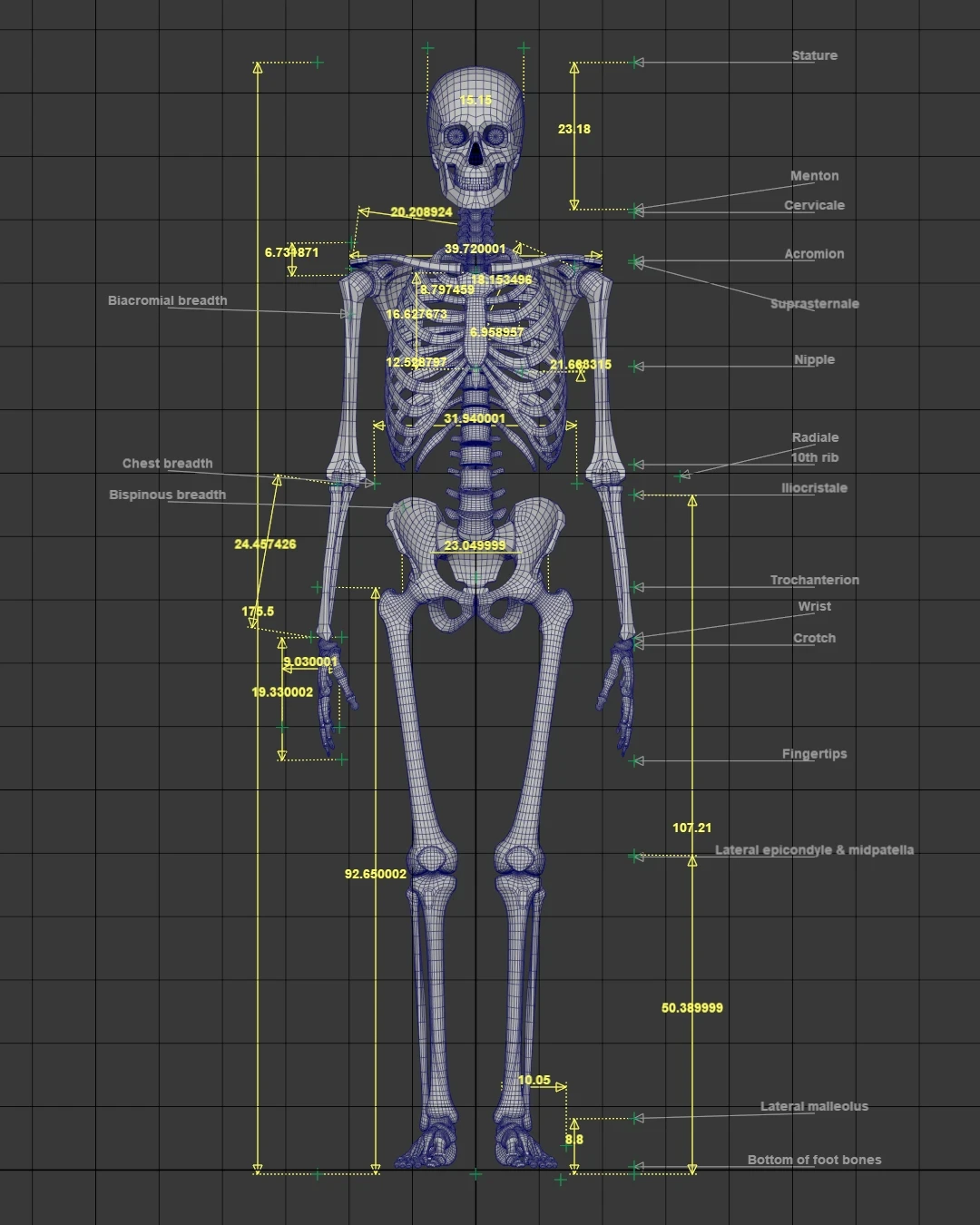Open the arrow marker on the 50.389999 dimension
980x1225 pixels.
694,860
